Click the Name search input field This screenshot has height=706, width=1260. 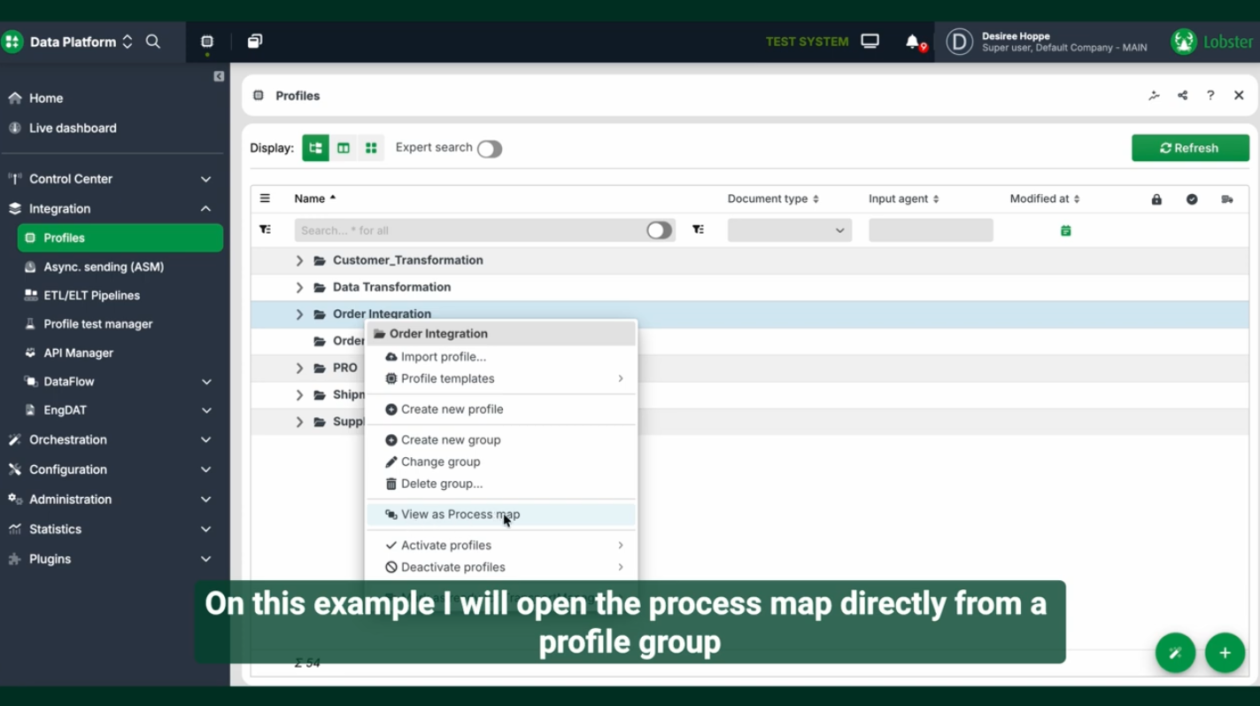point(470,231)
